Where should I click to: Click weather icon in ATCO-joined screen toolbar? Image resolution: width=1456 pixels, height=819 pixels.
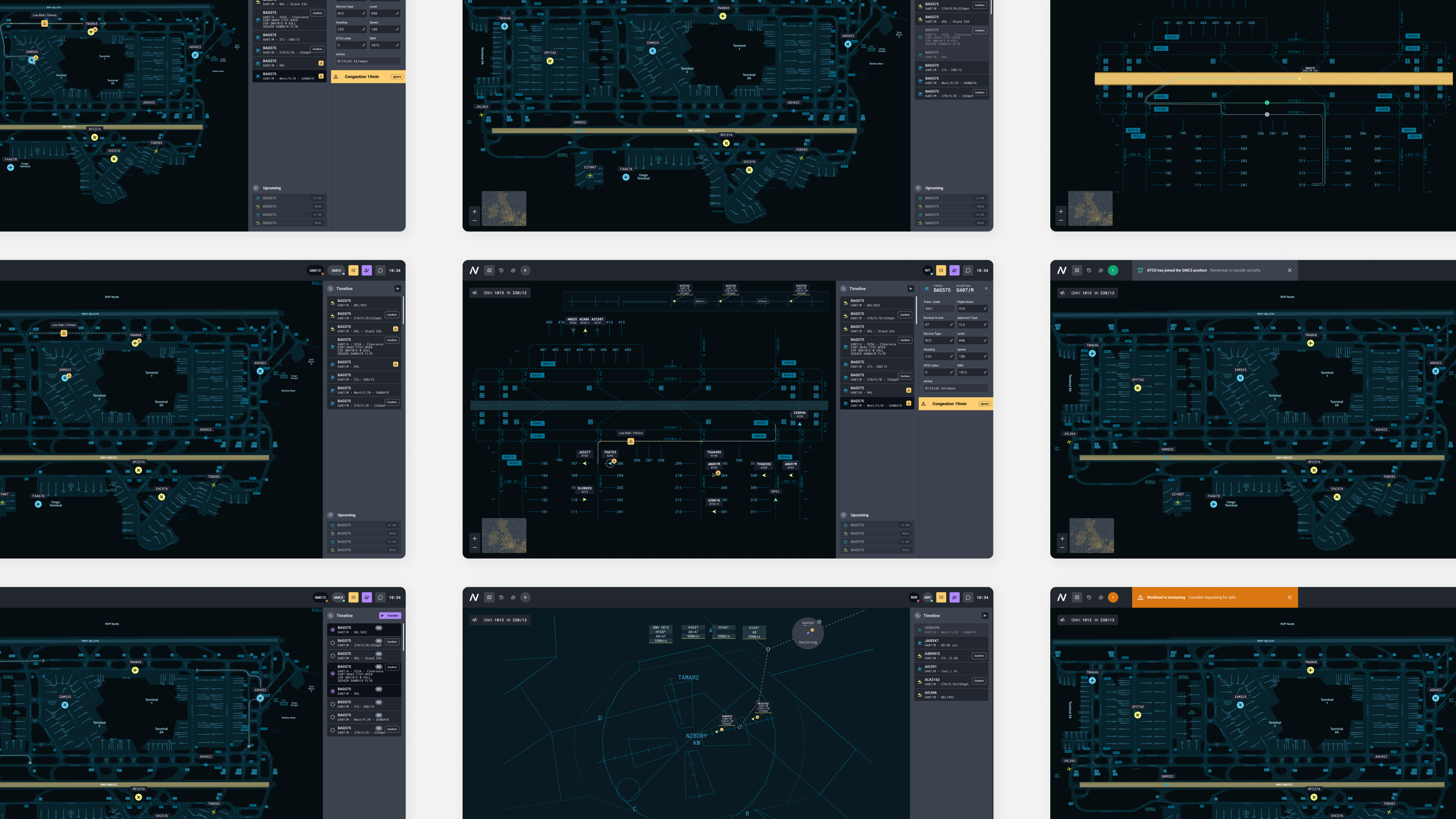point(1101,270)
